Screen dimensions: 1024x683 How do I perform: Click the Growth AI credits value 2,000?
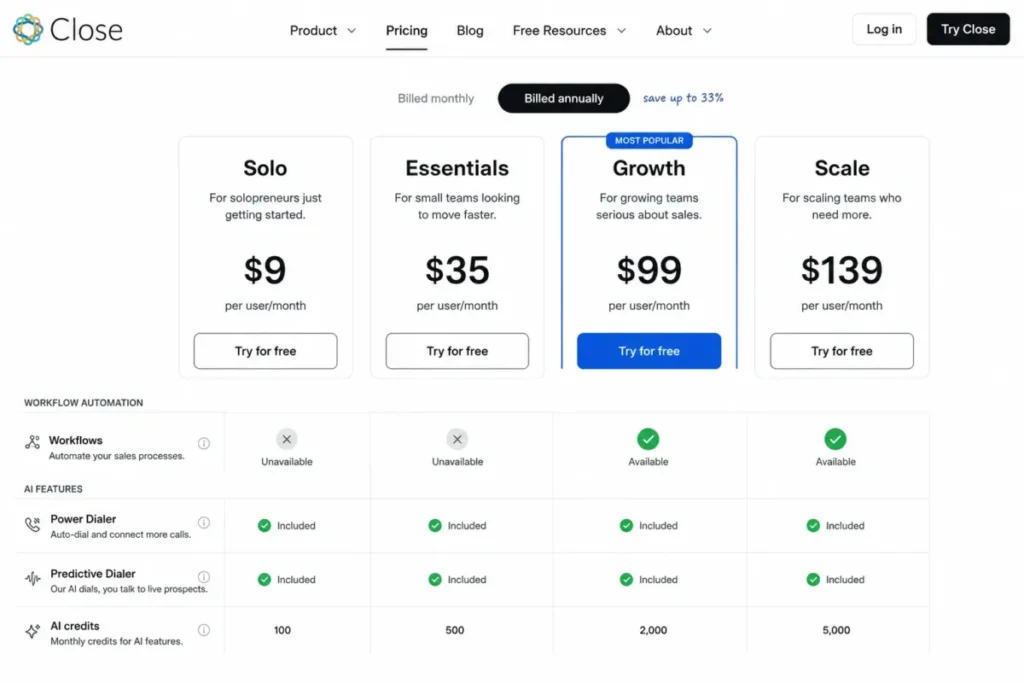click(653, 630)
